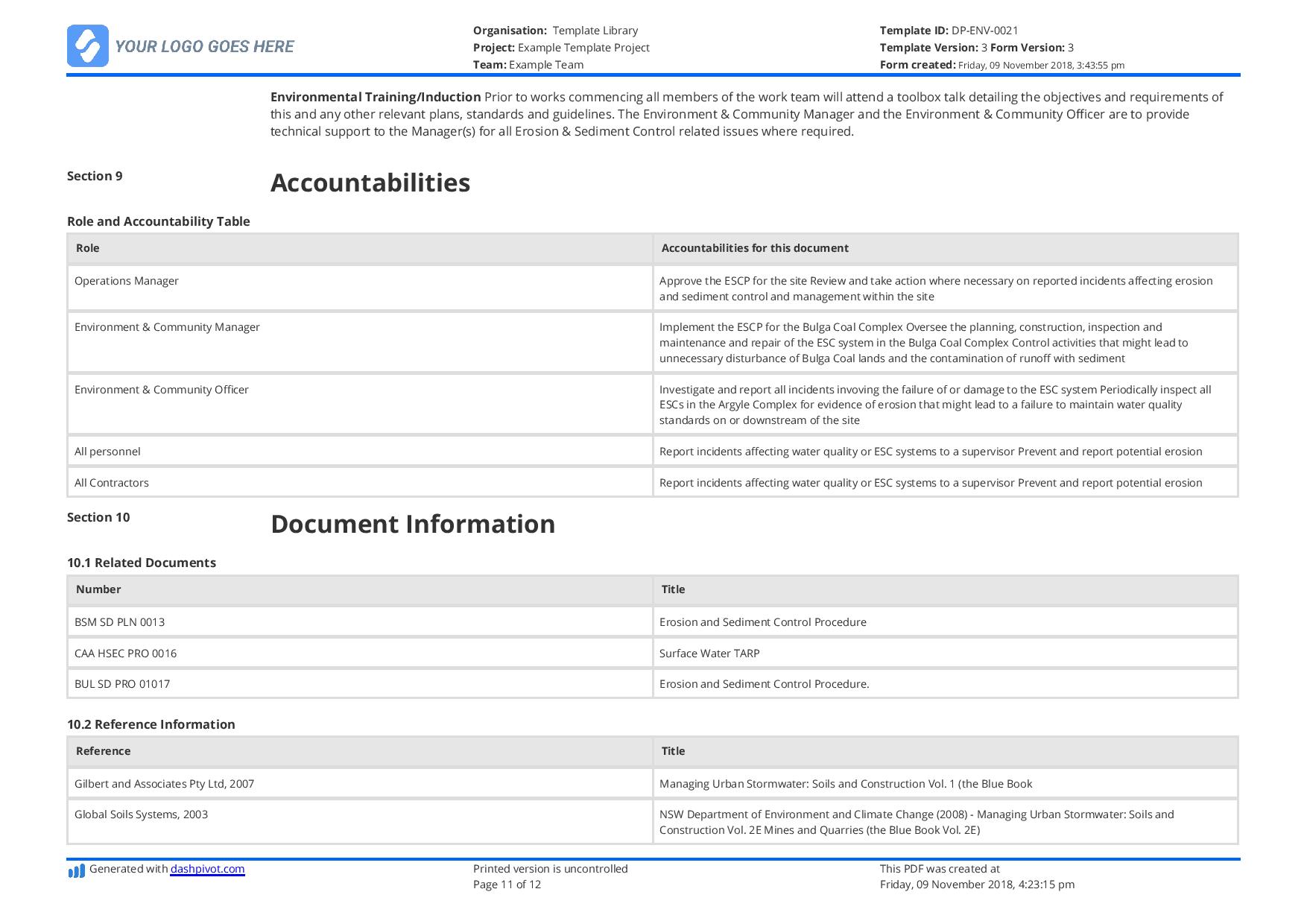Screen dimensions: 1307x924
Task: Click the 'Reference' column header
Action: click(x=360, y=751)
